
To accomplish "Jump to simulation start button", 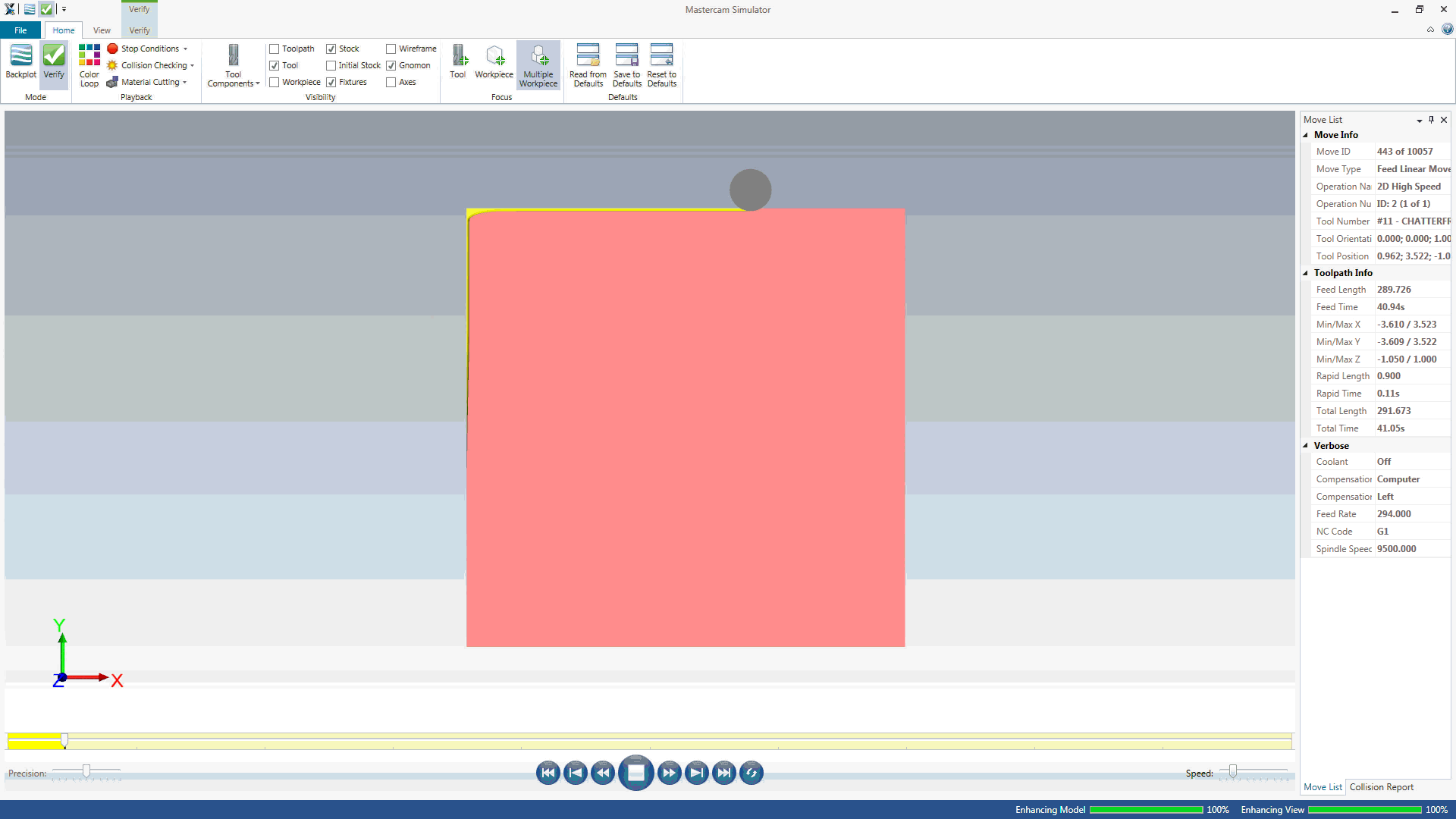I will (548, 773).
